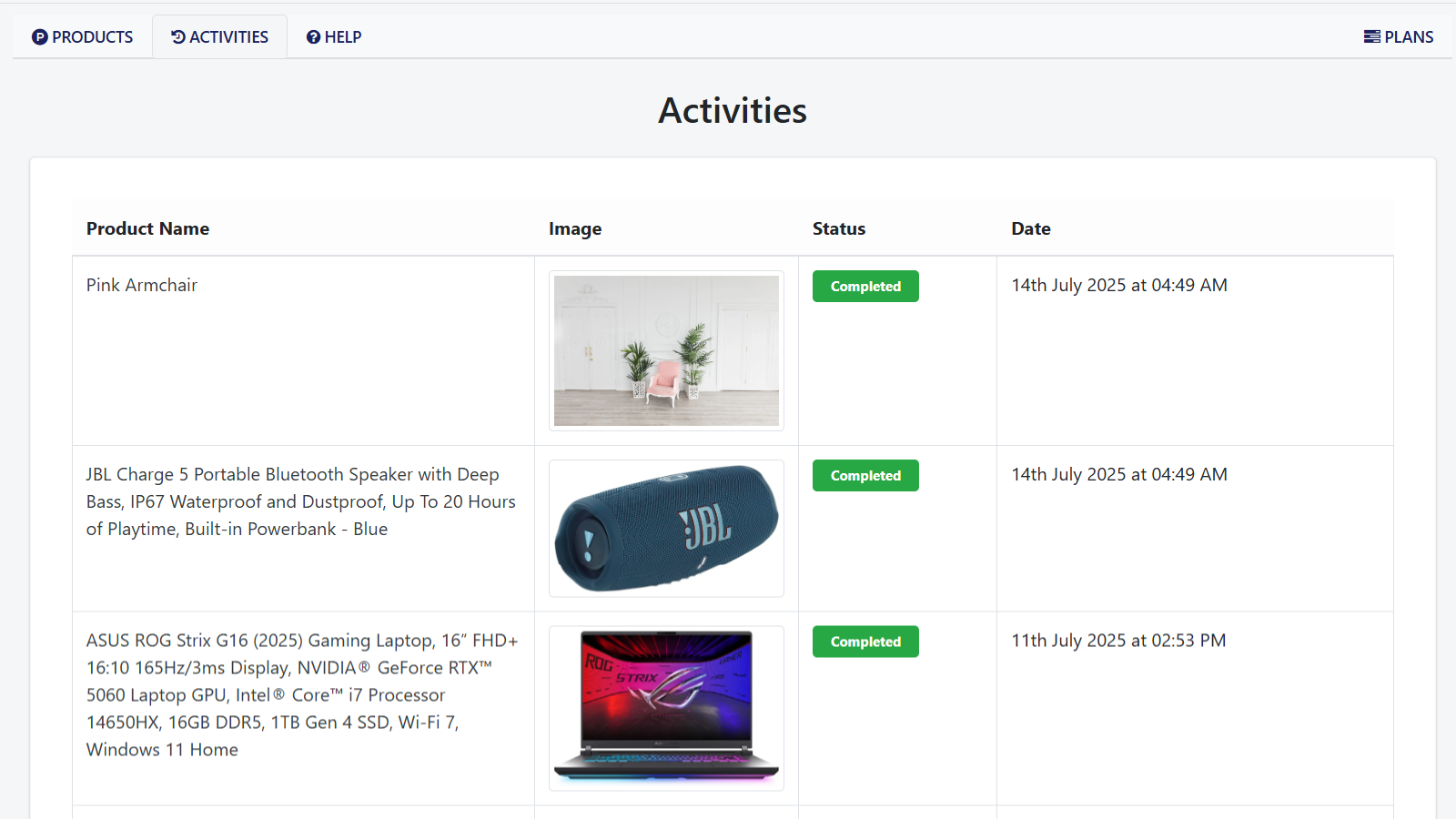This screenshot has height=819, width=1456.
Task: Click the Completed badge for JBL speaker
Action: pos(865,476)
